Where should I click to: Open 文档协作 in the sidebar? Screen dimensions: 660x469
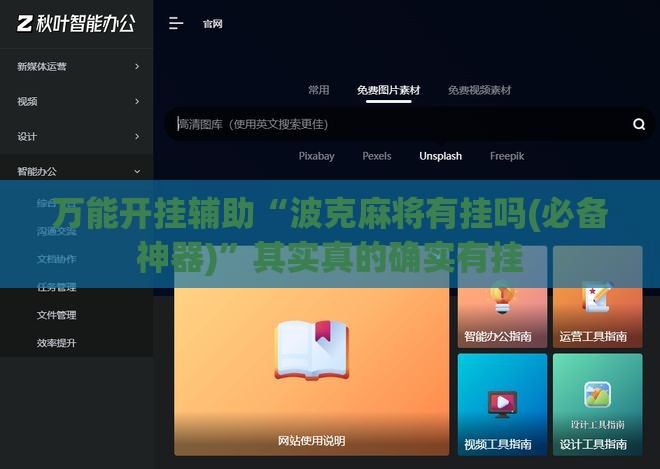pos(56,259)
